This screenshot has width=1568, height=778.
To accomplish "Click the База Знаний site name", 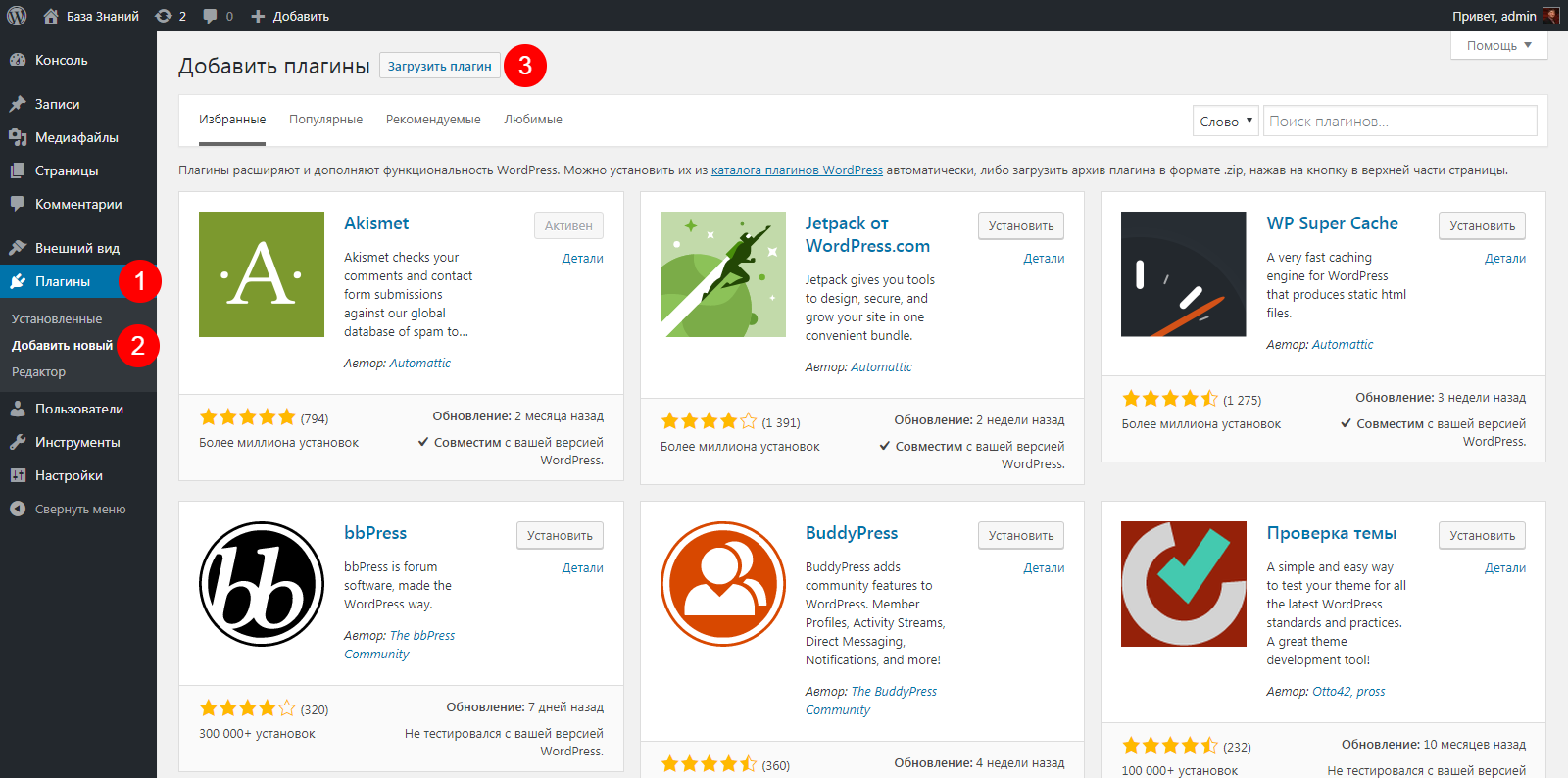I will 103,16.
